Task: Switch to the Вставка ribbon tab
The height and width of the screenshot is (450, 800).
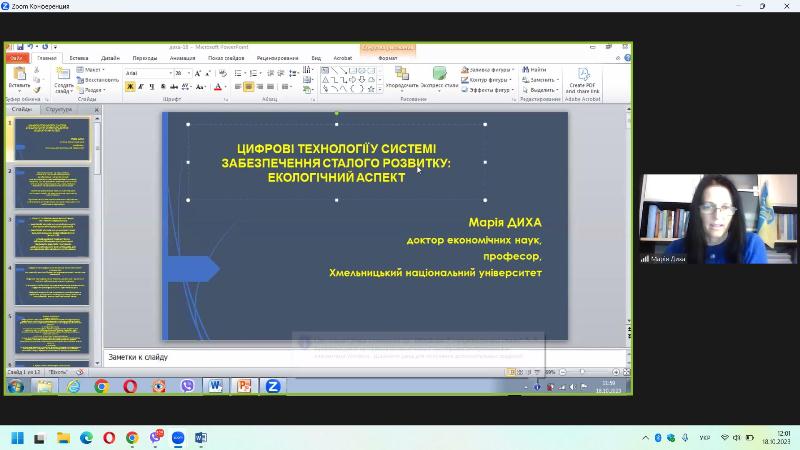Action: click(x=78, y=58)
